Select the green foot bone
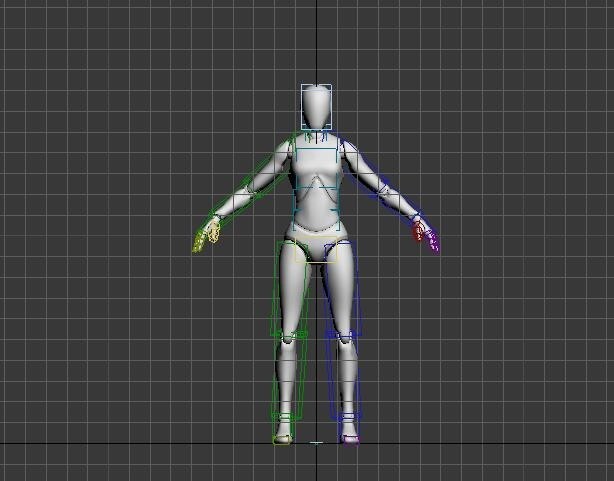Screen dimensions: 614x481 tap(283, 429)
